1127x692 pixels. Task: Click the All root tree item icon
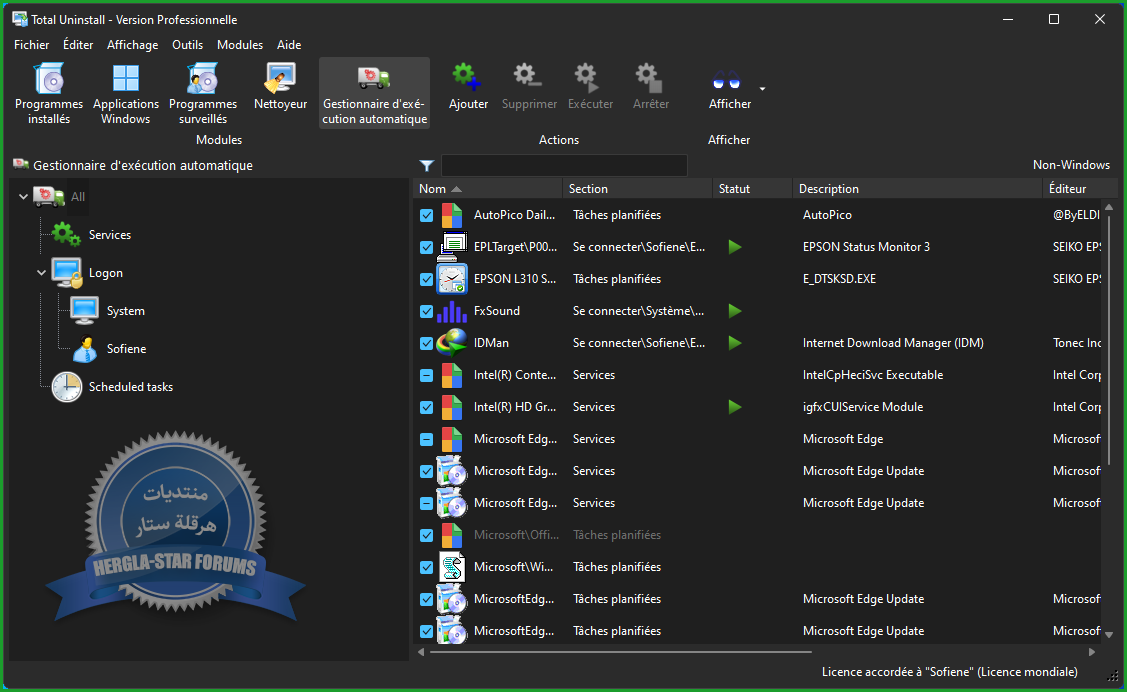pos(48,196)
